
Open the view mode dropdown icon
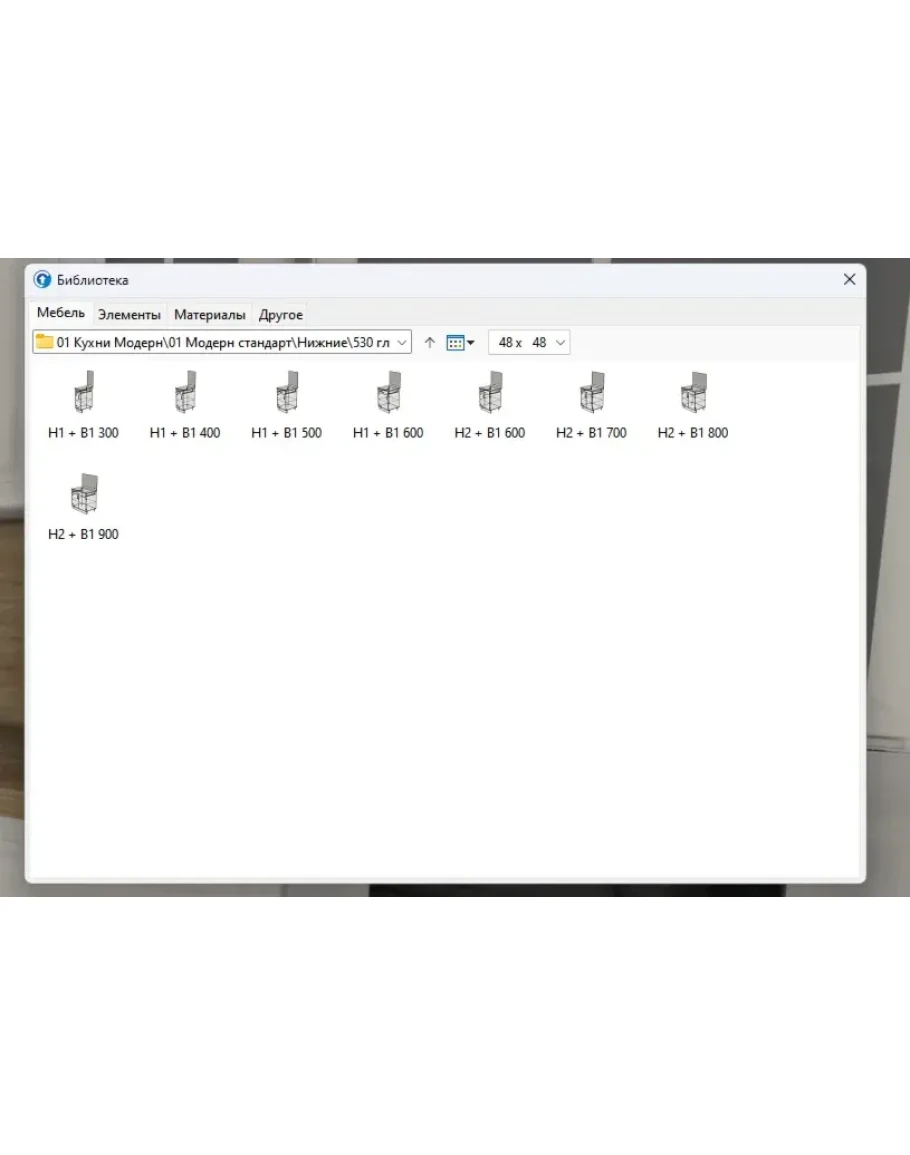[x=460, y=343]
